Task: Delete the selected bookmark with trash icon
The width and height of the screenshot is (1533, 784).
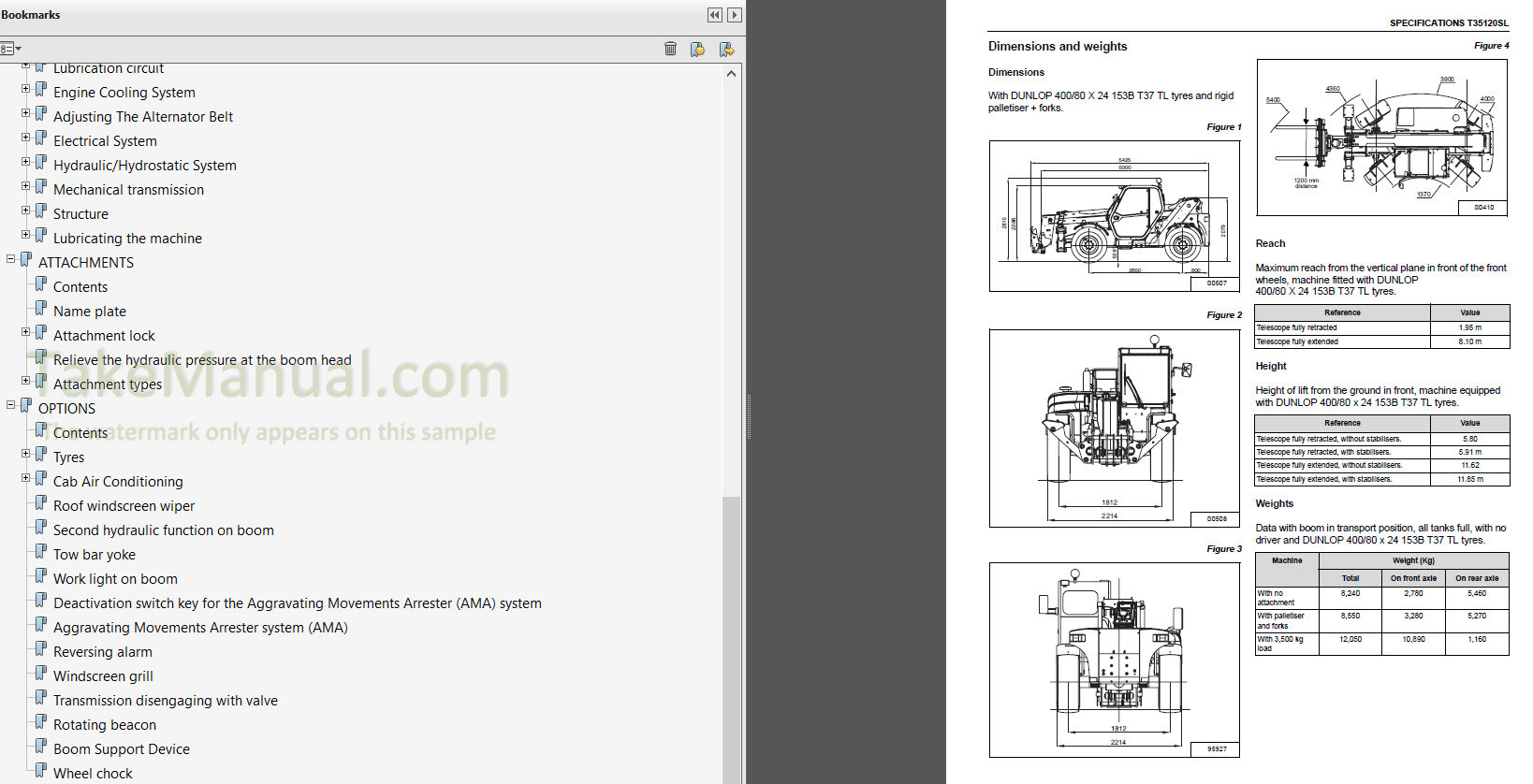Action: coord(670,49)
